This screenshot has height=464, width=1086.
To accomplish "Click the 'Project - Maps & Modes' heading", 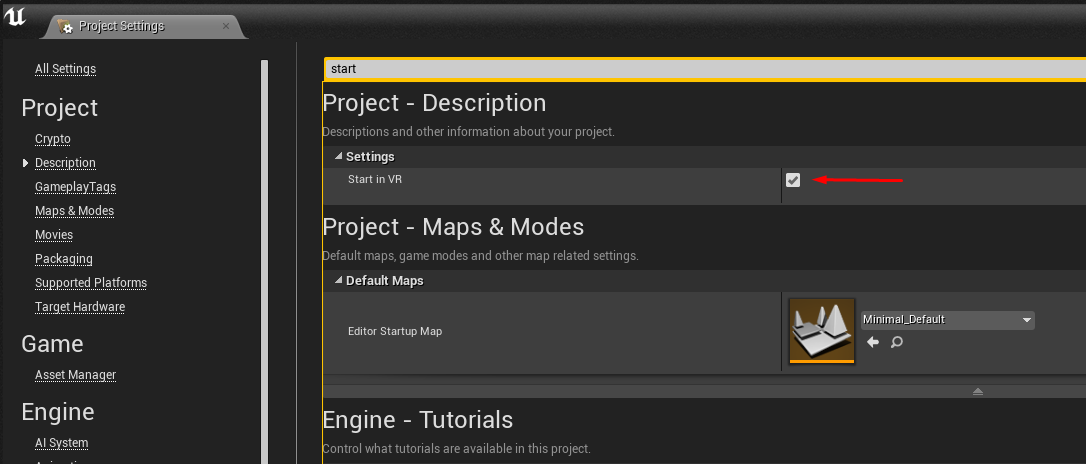I will point(453,226).
